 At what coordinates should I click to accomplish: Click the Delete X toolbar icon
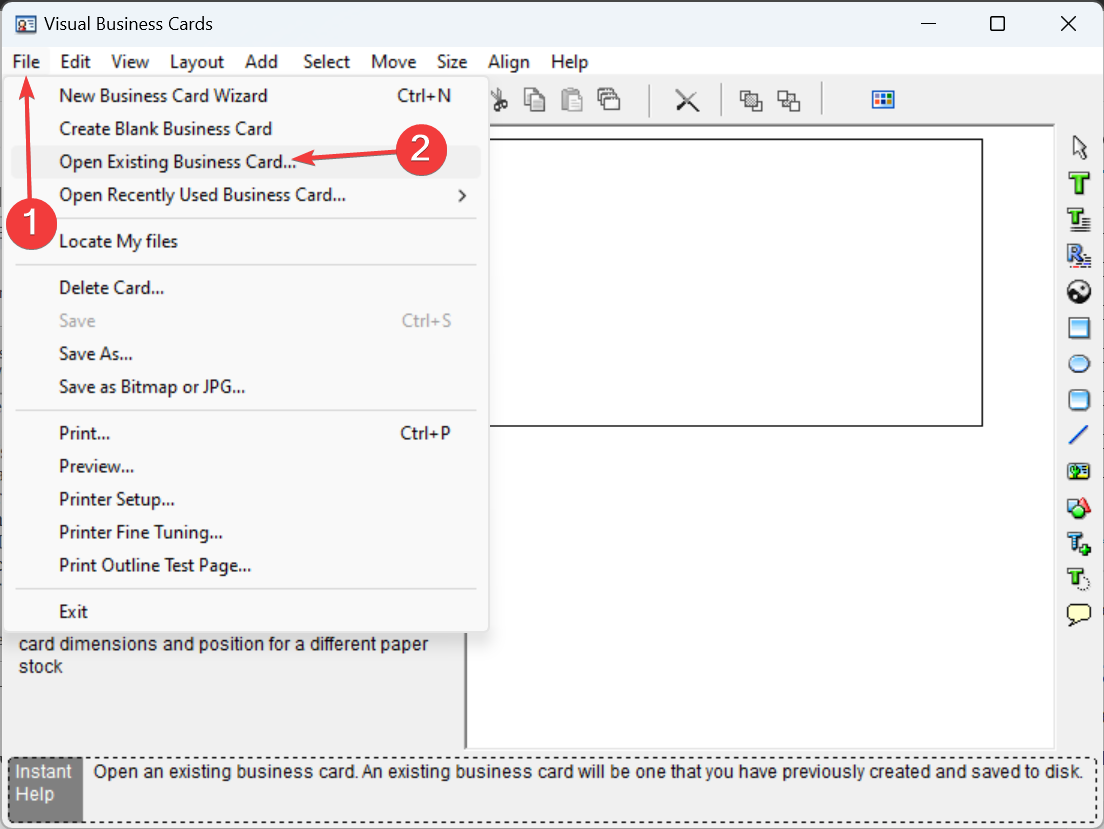pyautogui.click(x=687, y=100)
